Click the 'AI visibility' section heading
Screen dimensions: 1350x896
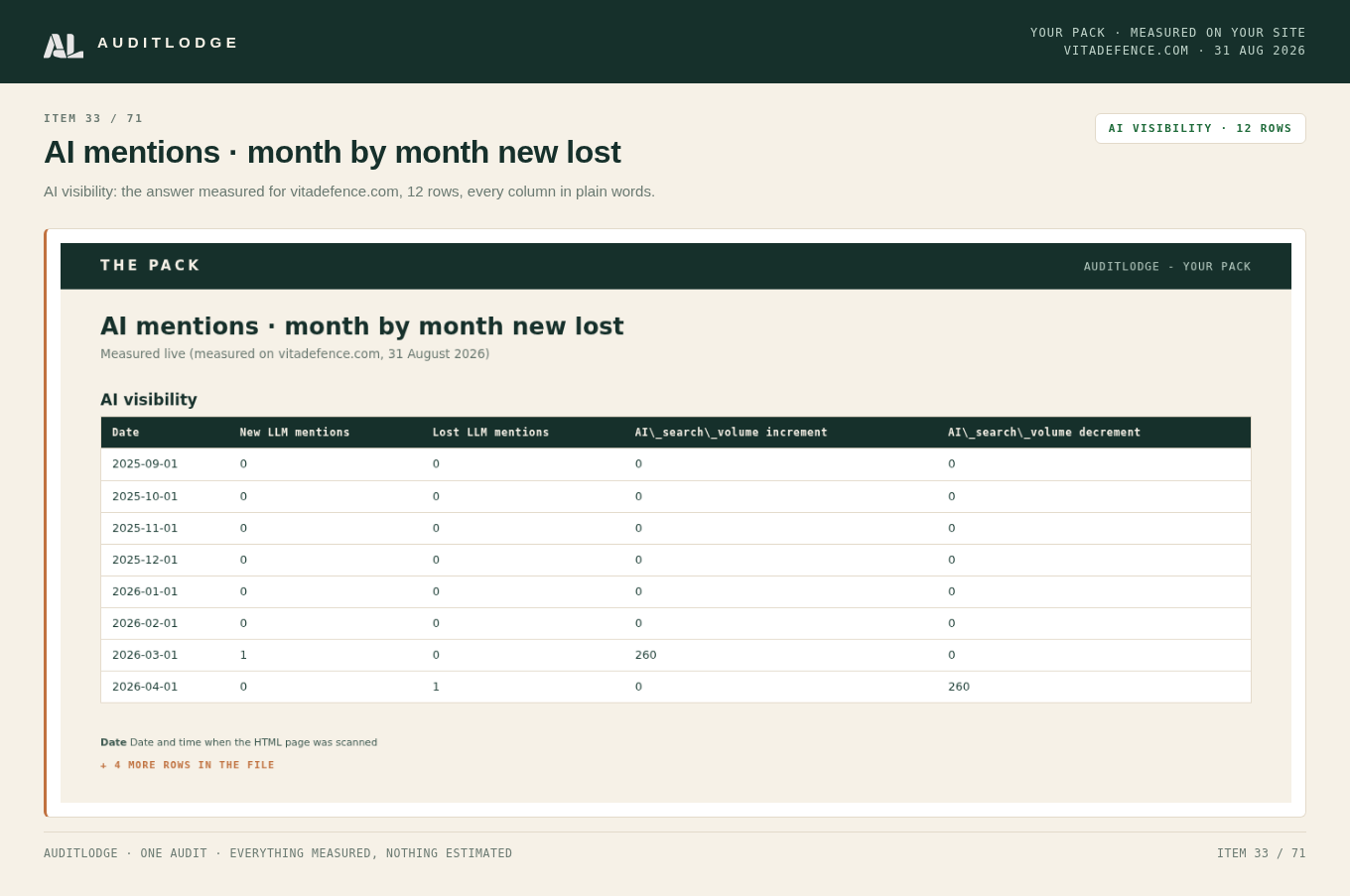click(x=149, y=400)
